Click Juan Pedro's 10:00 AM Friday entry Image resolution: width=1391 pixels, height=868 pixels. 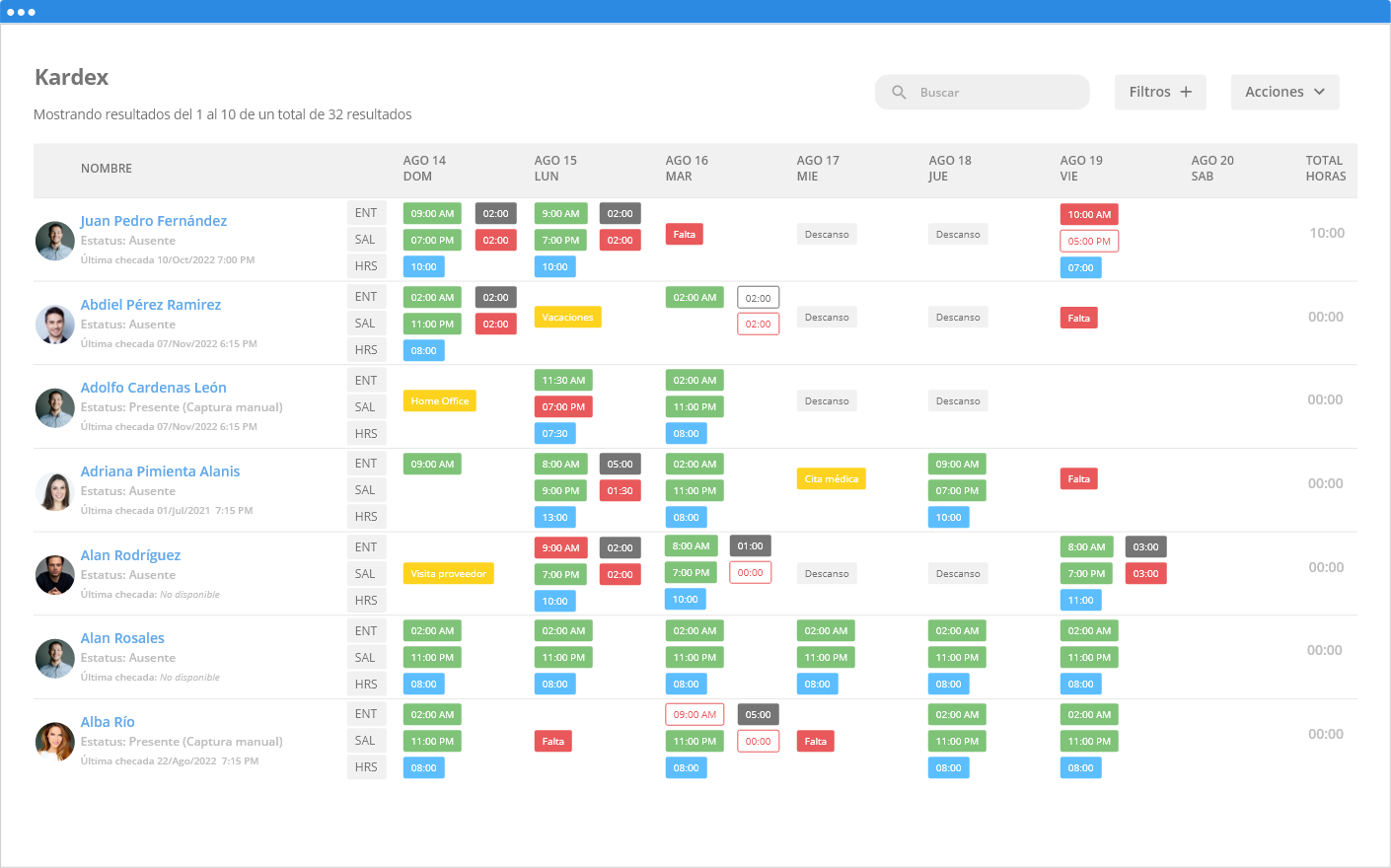(1089, 215)
